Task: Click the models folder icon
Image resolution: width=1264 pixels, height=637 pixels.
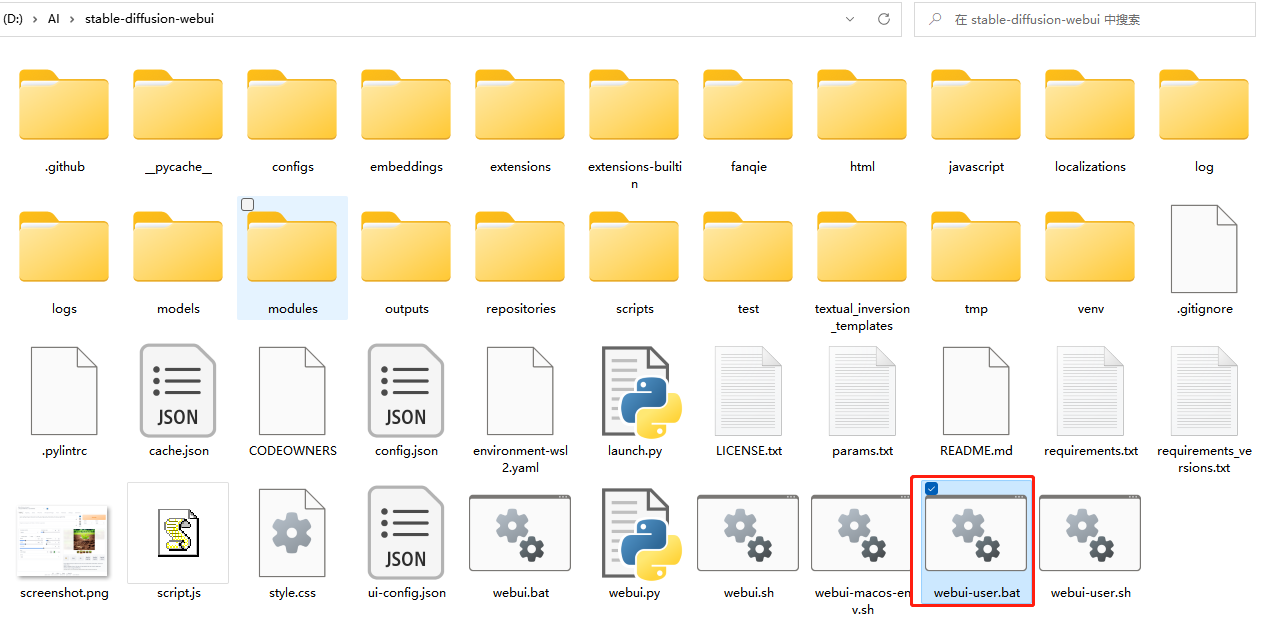Action: pos(178,250)
